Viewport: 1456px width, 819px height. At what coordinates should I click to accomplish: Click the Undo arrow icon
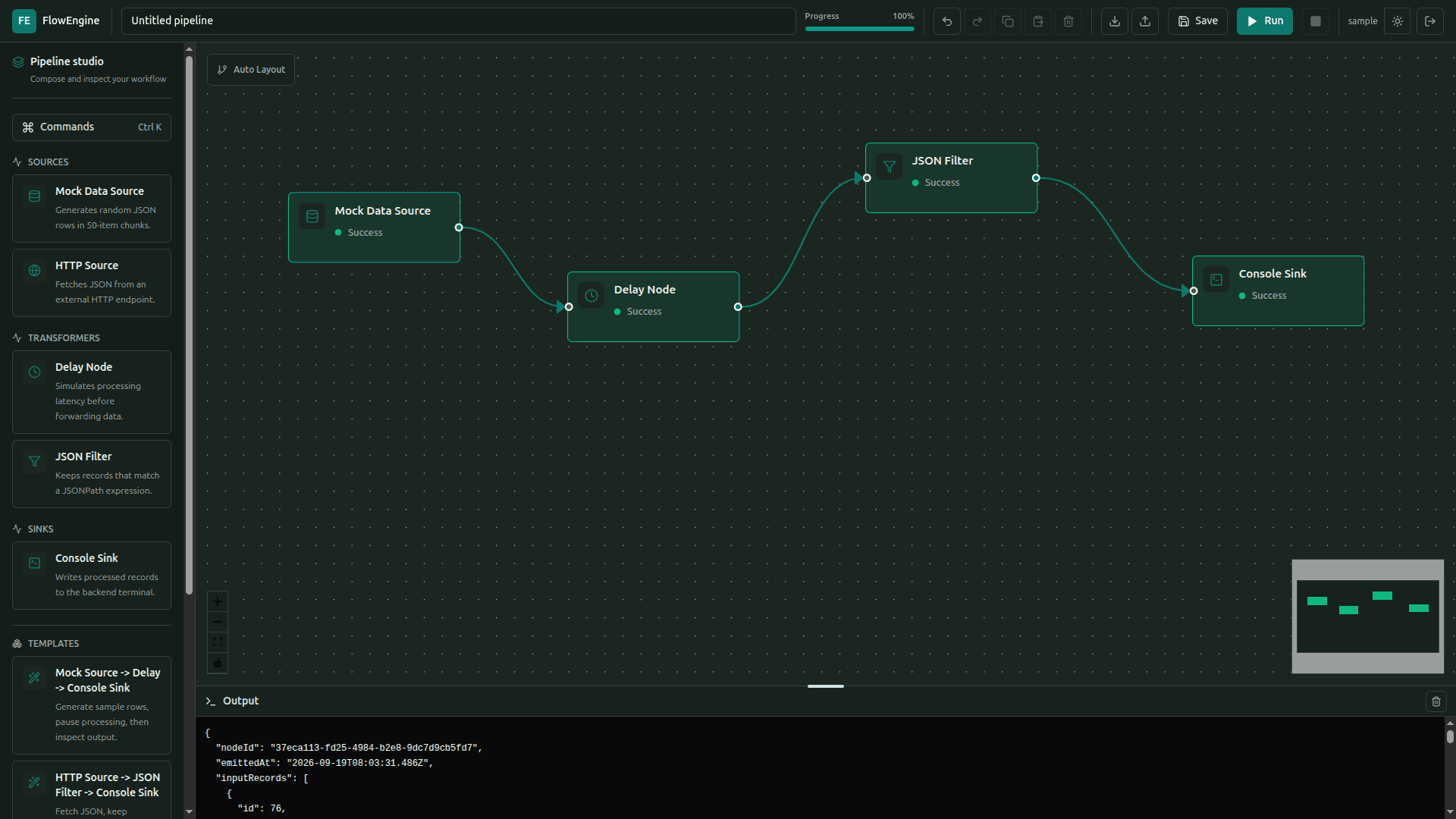tap(947, 21)
